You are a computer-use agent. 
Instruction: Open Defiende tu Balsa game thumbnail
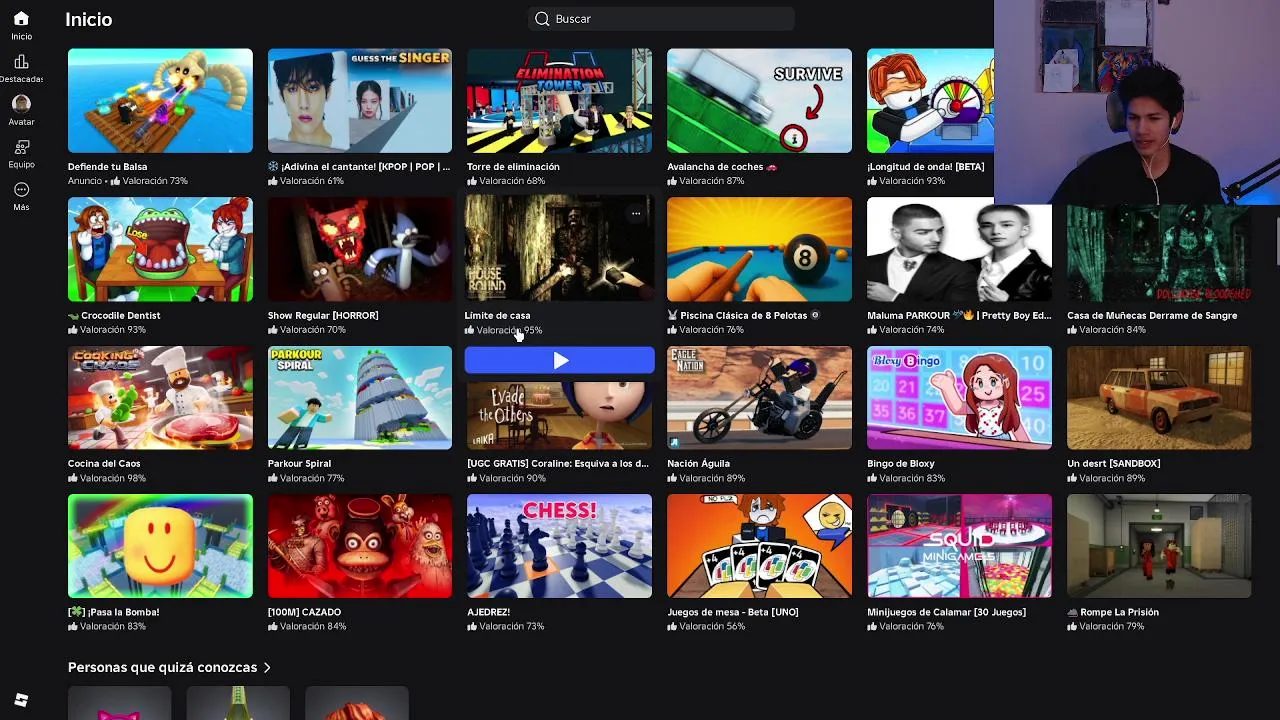pos(160,101)
